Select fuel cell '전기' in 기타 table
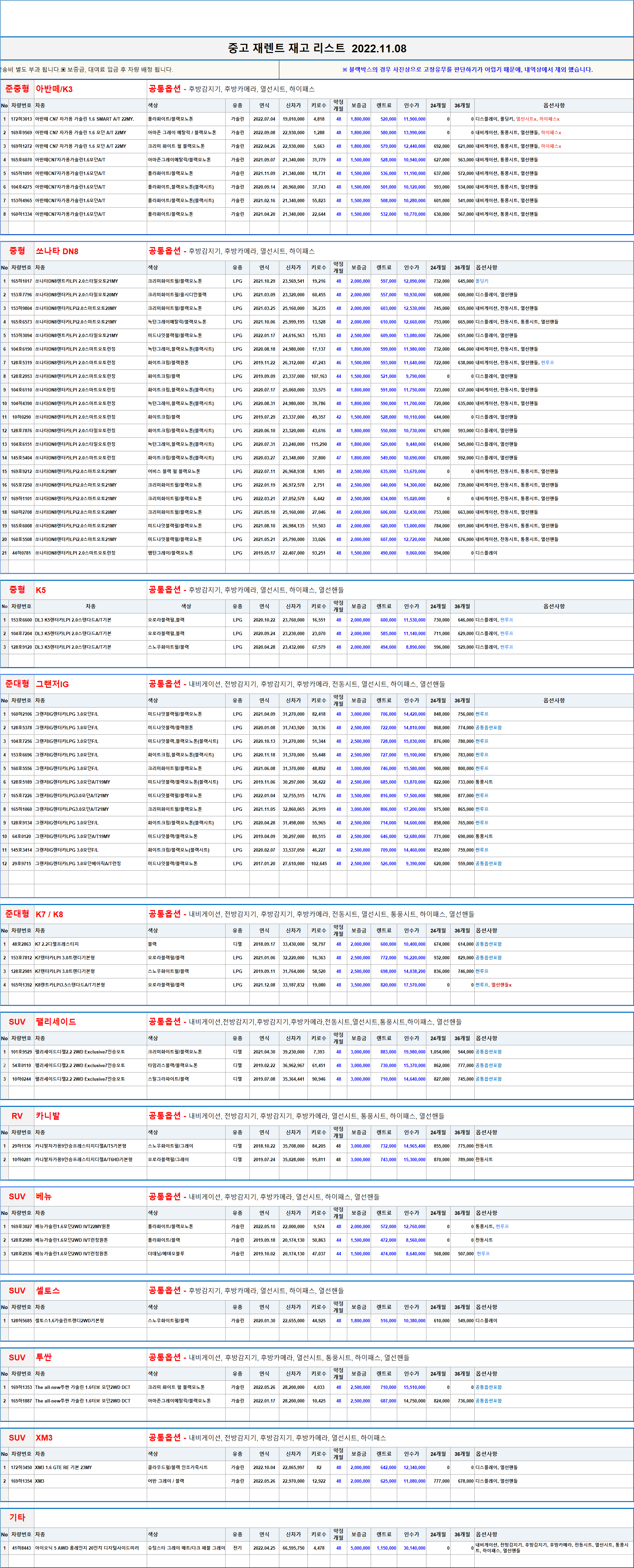The height and width of the screenshot is (1568, 634). [x=237, y=1548]
